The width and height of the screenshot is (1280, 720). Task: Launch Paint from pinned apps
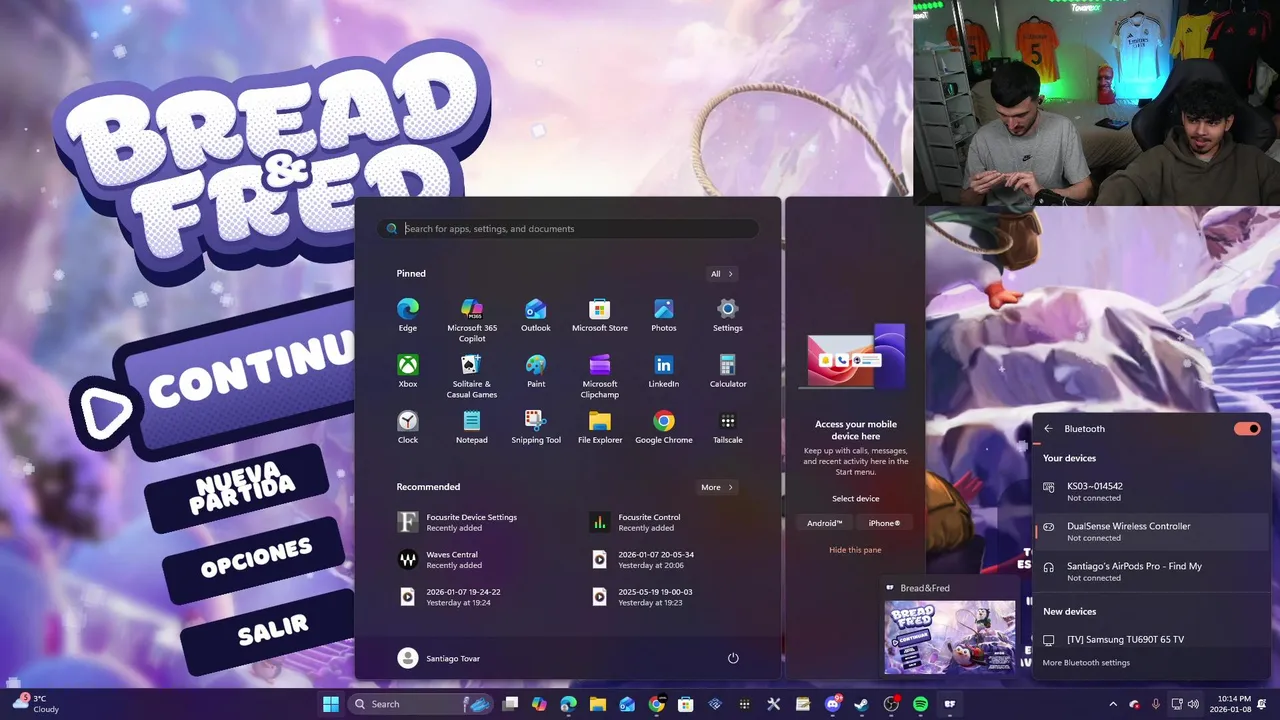tap(536, 370)
